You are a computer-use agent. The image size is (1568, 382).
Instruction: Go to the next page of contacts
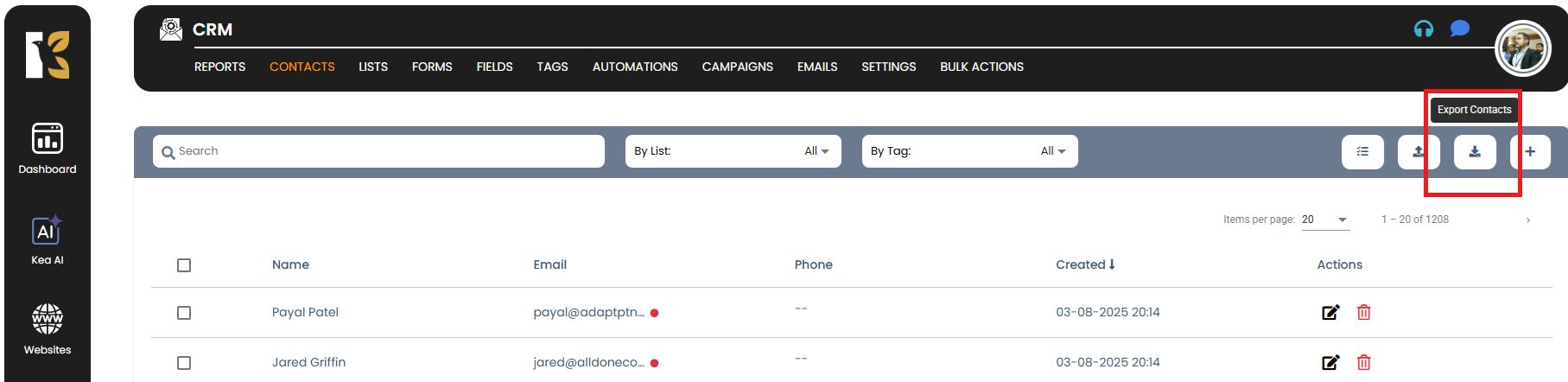(1528, 220)
